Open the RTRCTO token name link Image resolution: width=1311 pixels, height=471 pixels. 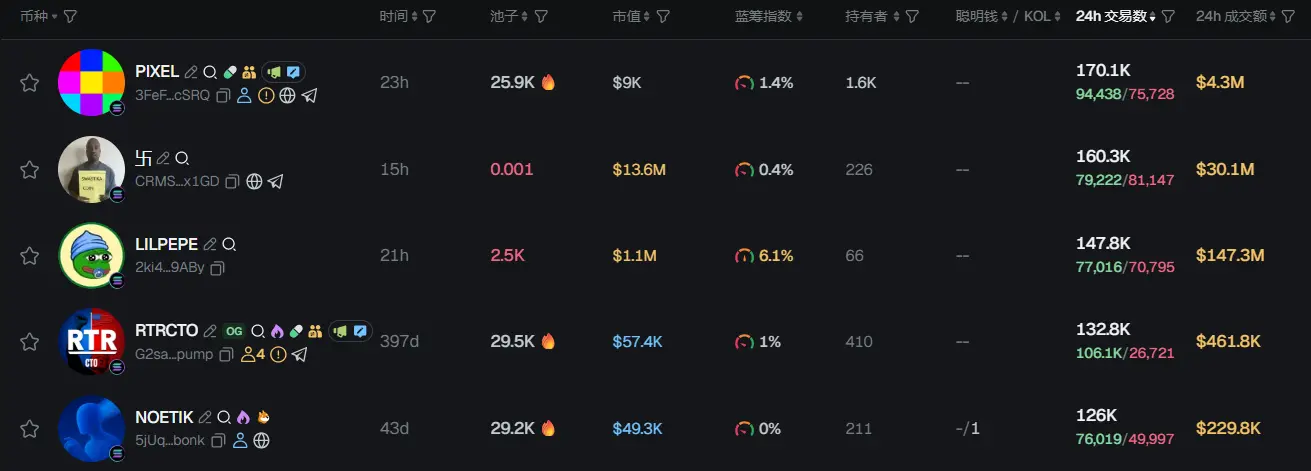tap(166, 331)
